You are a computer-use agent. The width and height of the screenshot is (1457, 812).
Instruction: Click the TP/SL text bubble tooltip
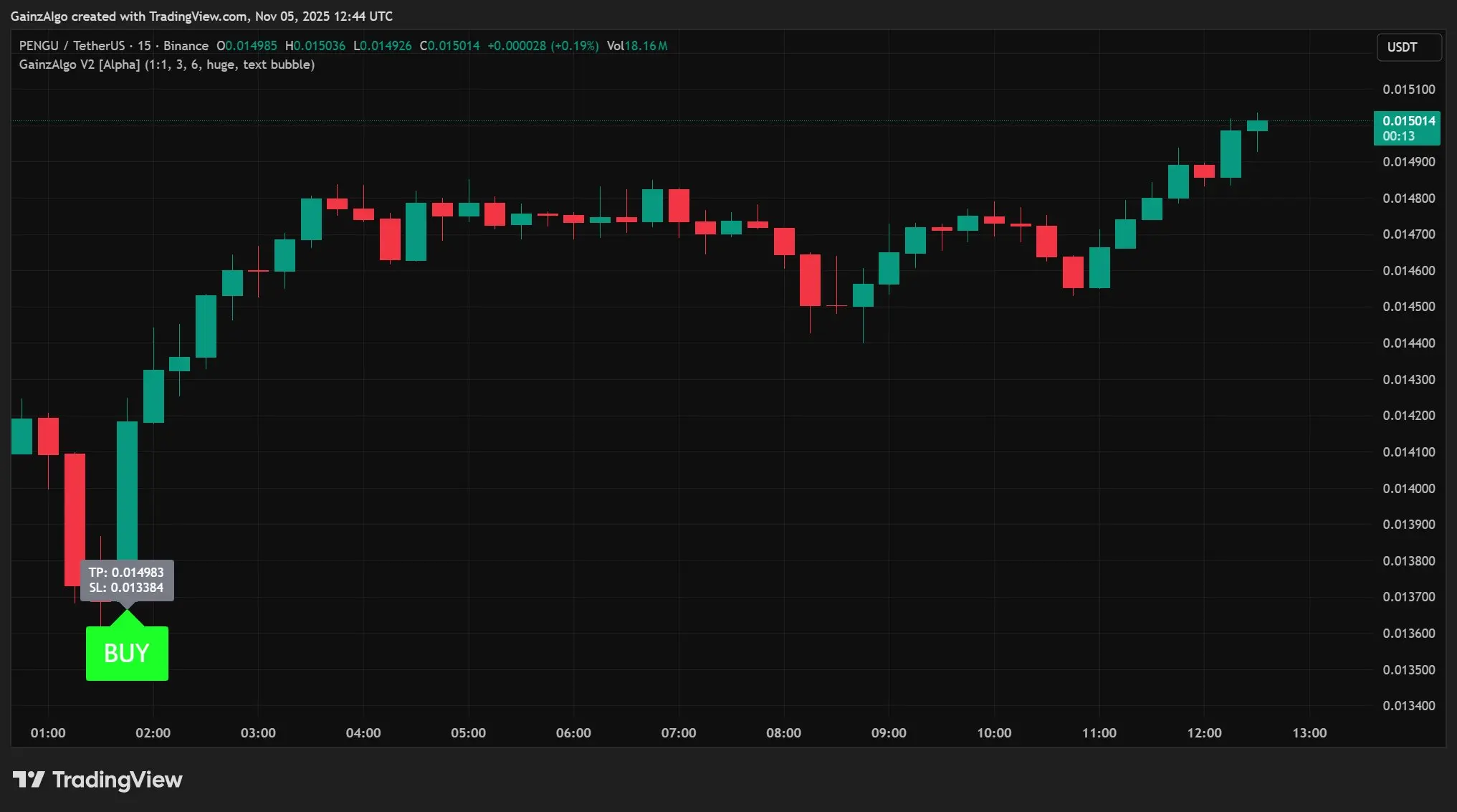click(x=126, y=580)
